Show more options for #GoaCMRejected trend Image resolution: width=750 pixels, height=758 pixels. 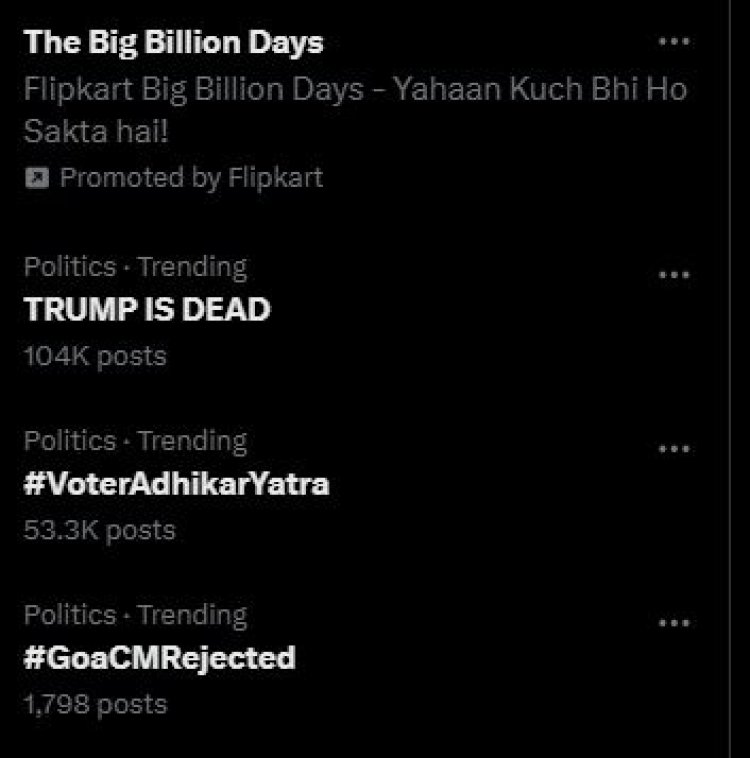pos(674,623)
